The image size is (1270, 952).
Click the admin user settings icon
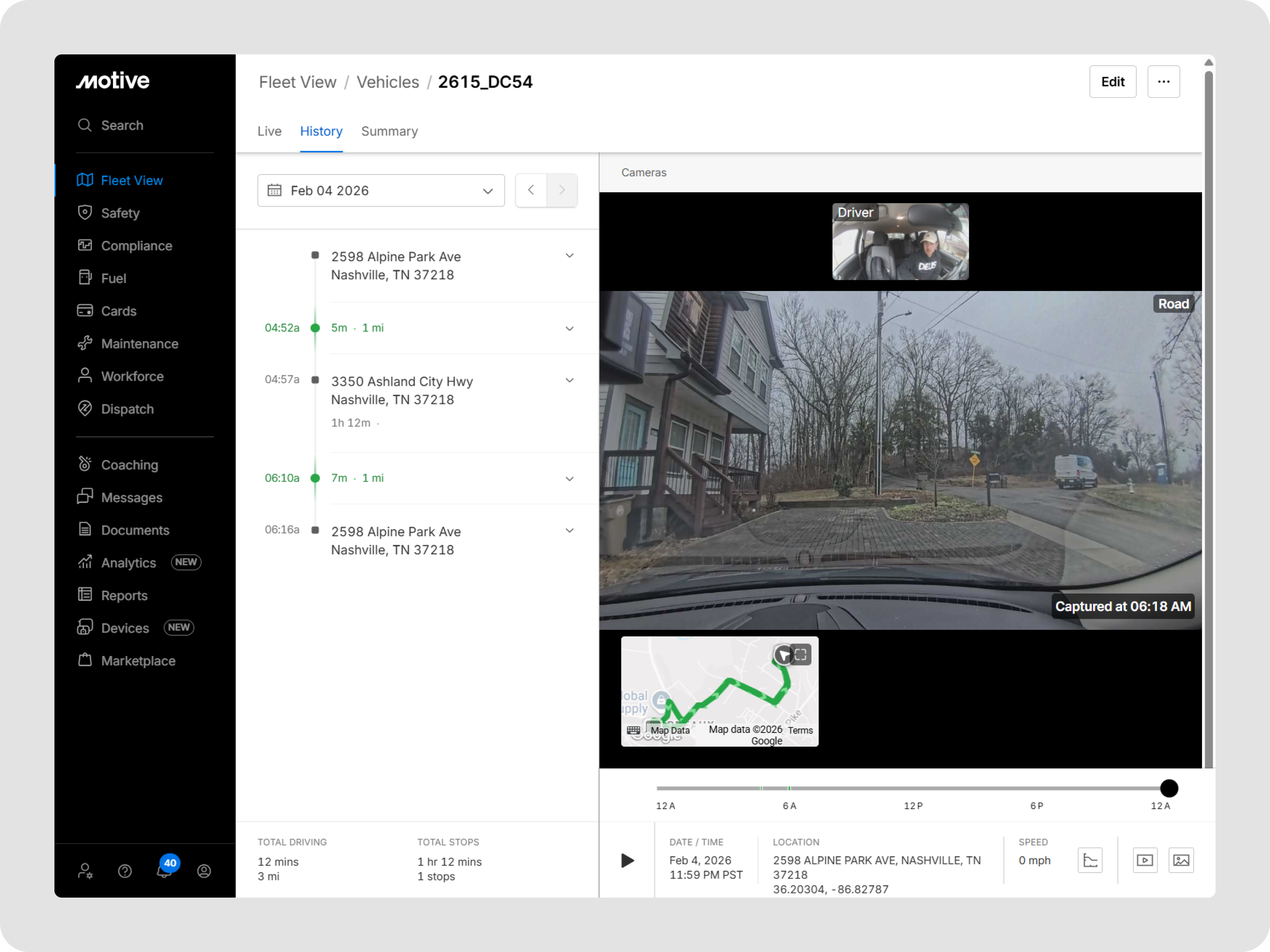tap(86, 871)
